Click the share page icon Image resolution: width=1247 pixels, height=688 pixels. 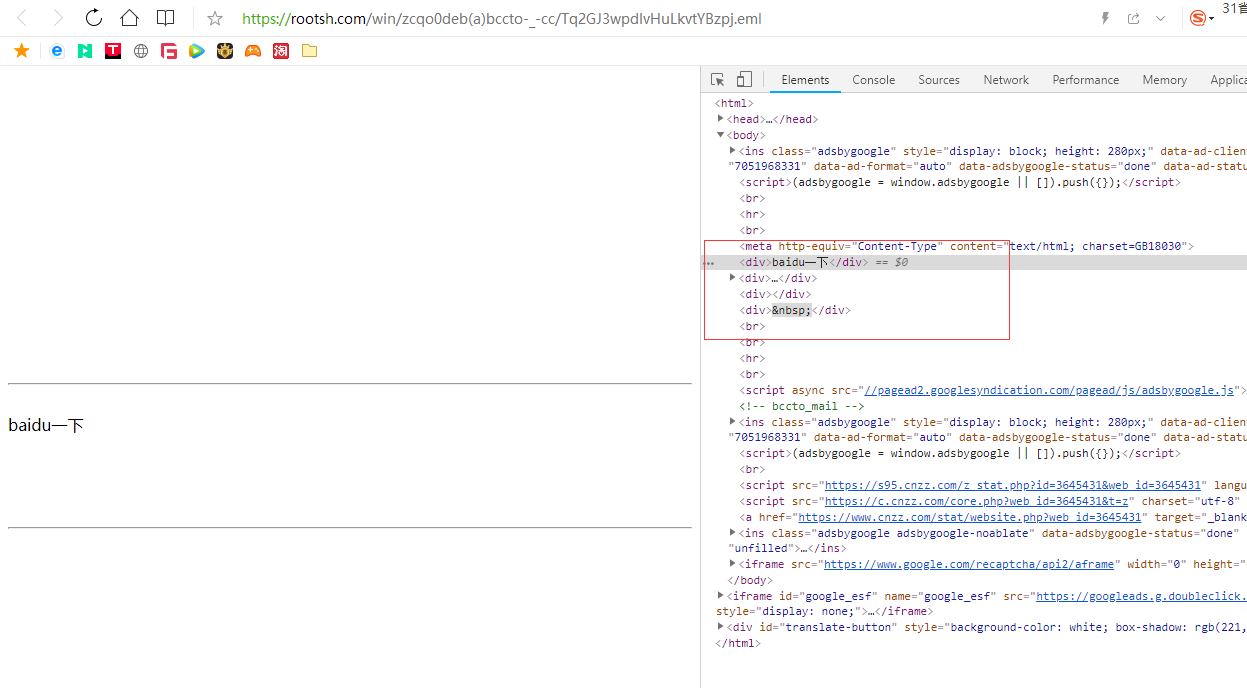pyautogui.click(x=1133, y=18)
